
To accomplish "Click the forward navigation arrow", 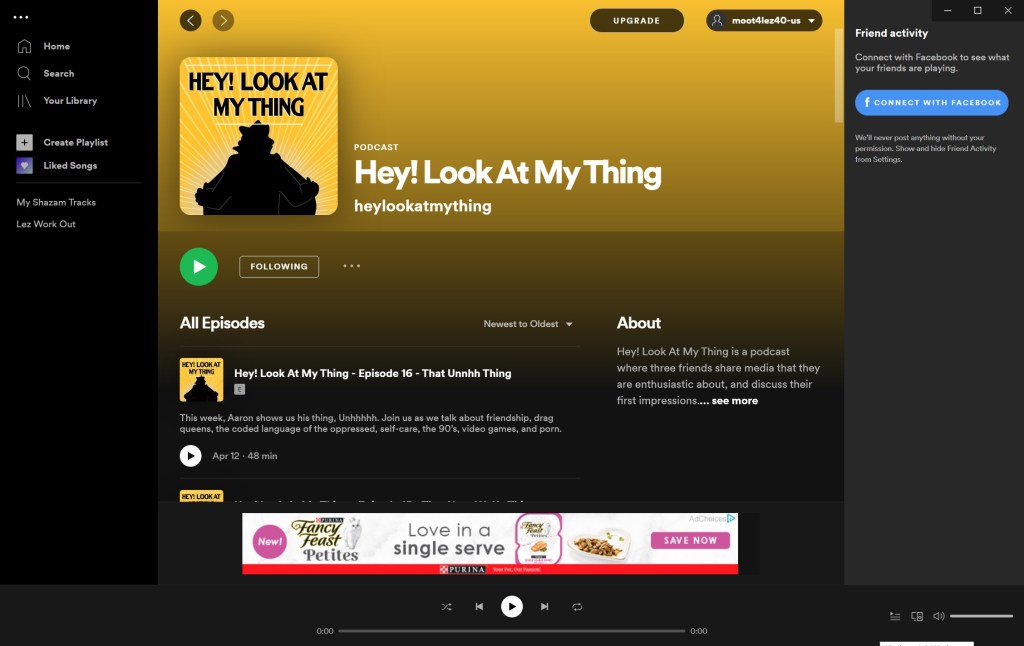I will click(223, 20).
